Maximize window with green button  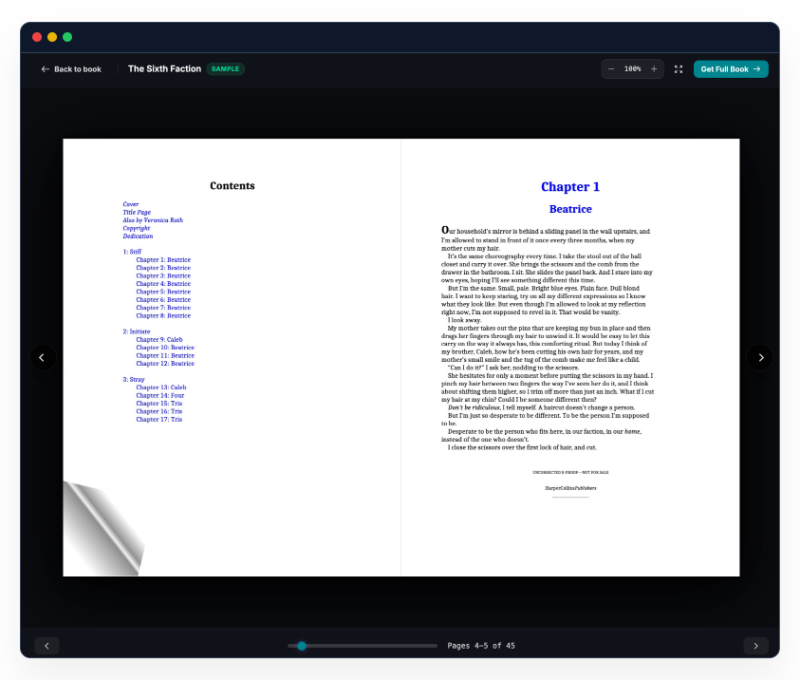click(67, 37)
